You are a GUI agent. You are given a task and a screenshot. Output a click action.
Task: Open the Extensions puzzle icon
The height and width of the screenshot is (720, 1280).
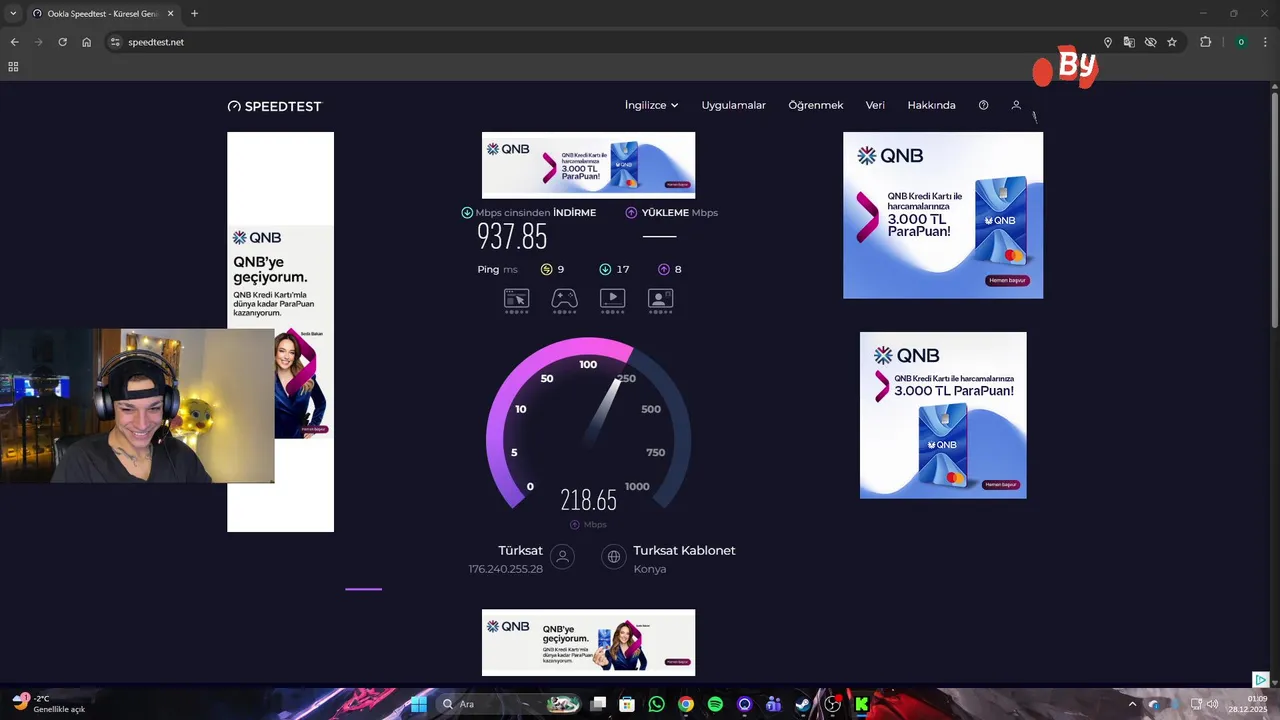(x=1205, y=42)
